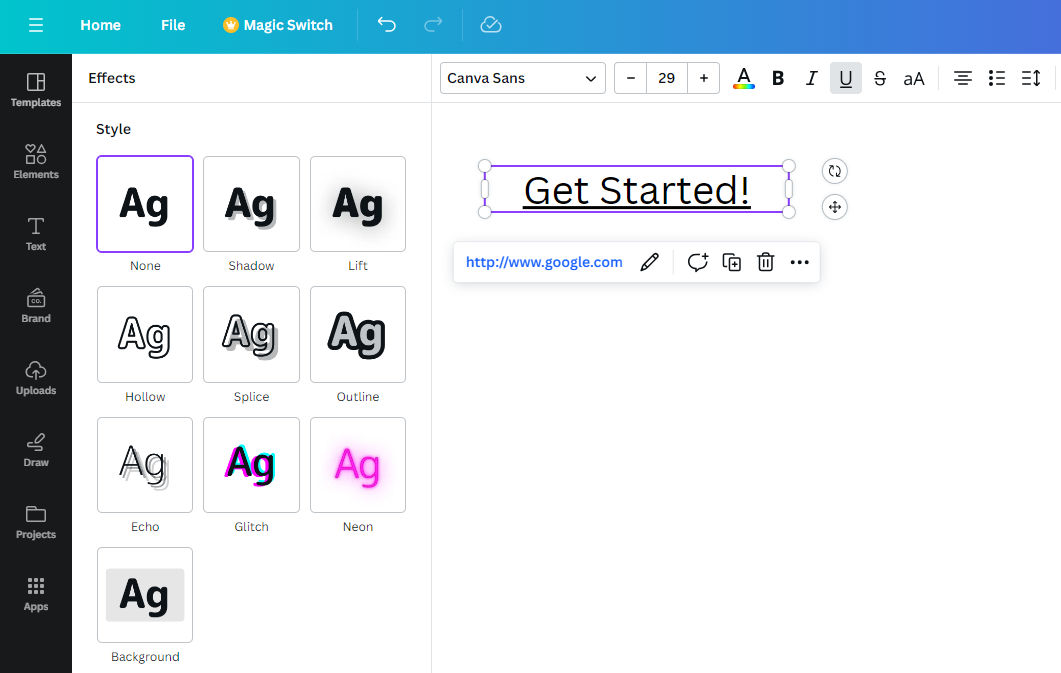Click the rotate handle beside text box
Image resolution: width=1061 pixels, height=673 pixels.
[834, 171]
